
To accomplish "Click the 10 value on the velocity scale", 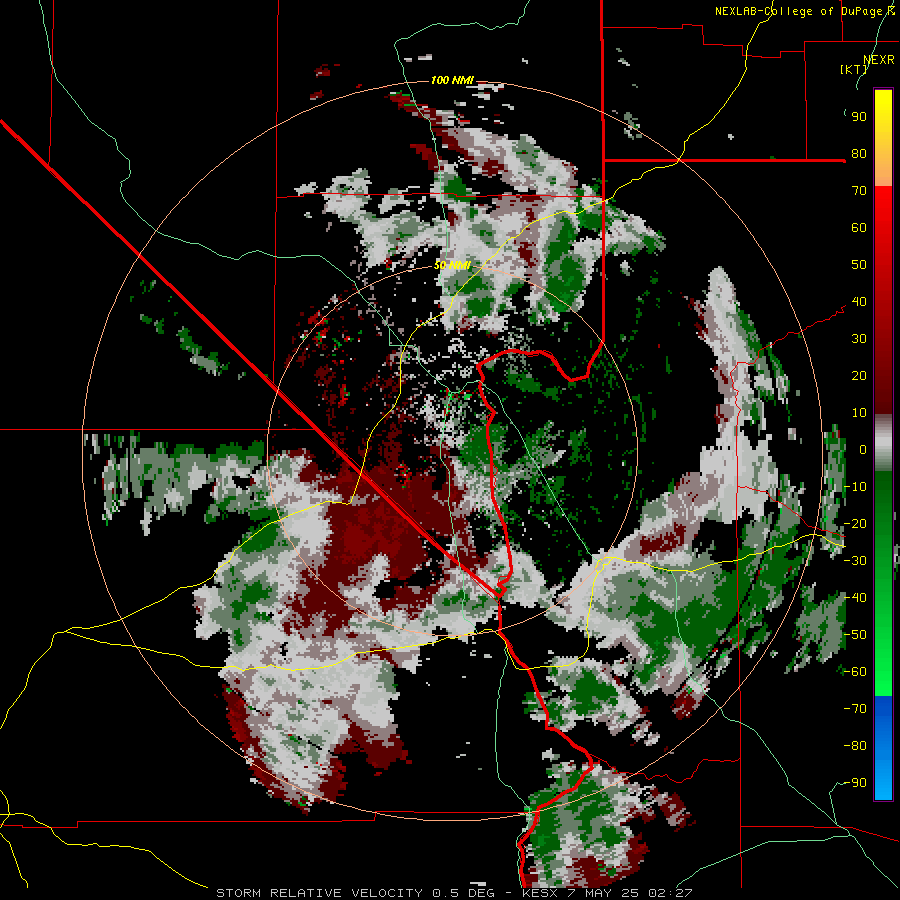I will 859,413.
